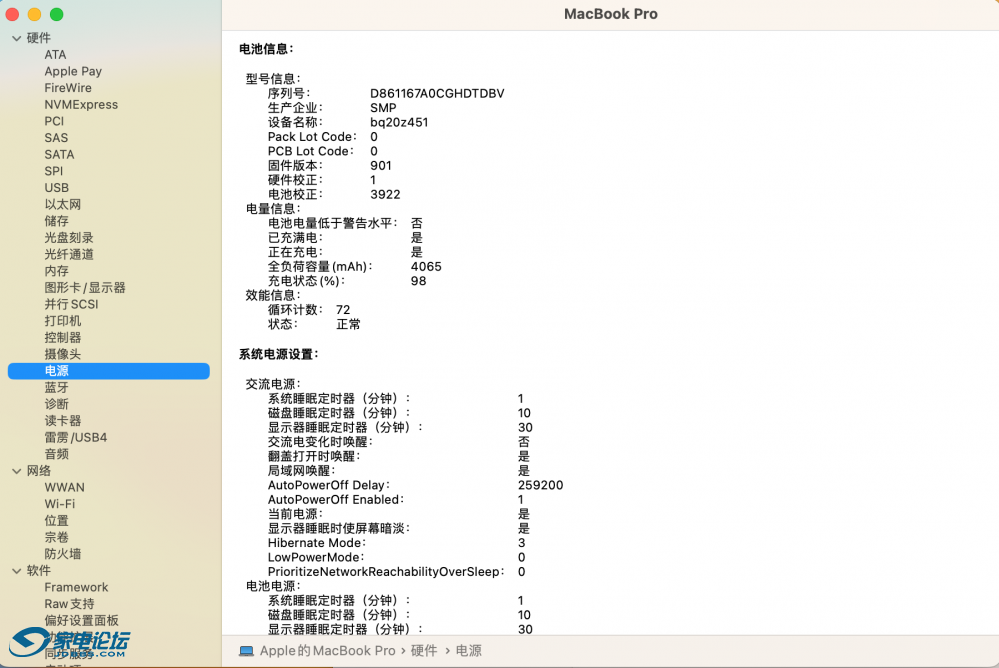The width and height of the screenshot is (999, 668).
Task: Click the AutoPowerOff Delay value 259200
Action: click(x=540, y=485)
